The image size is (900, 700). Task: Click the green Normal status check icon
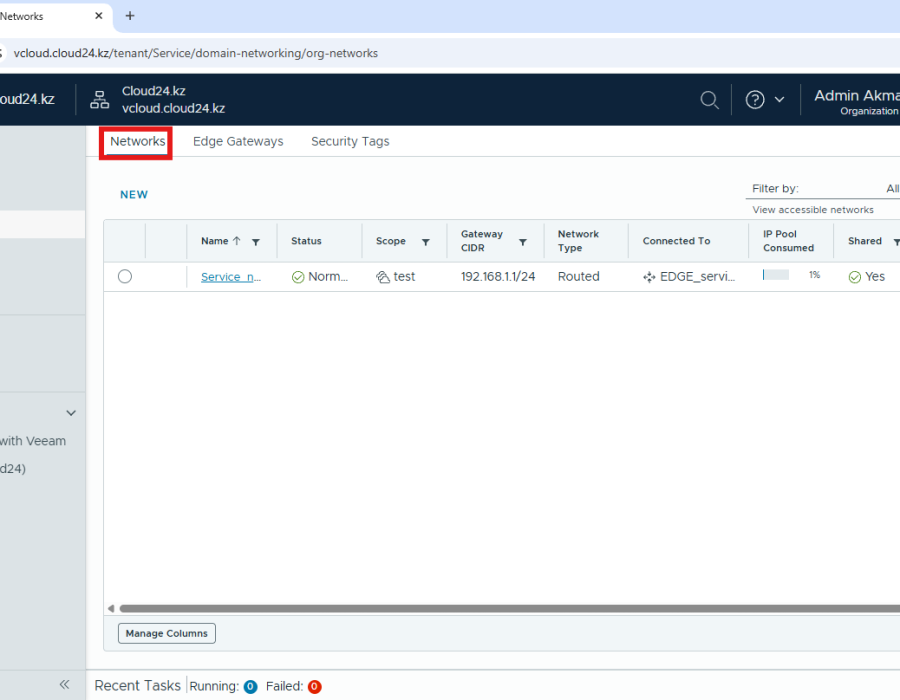(298, 277)
